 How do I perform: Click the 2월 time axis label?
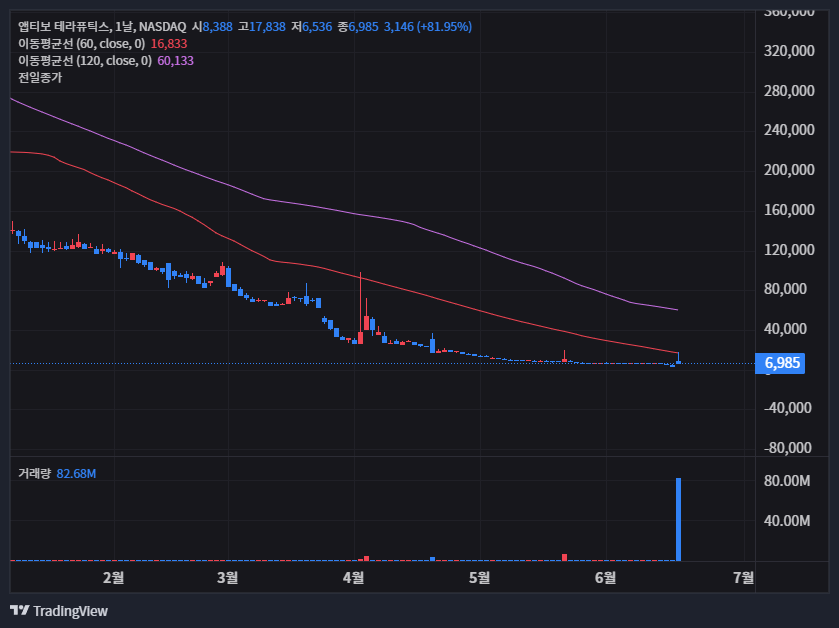(x=113, y=578)
